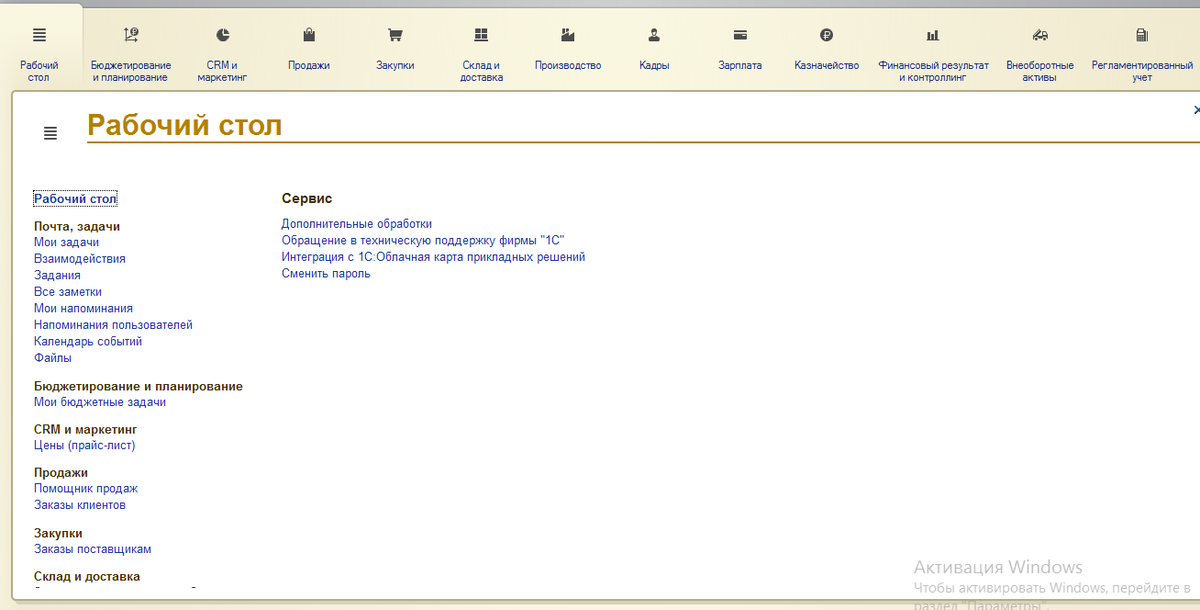Open Заказы поставщикам
The height and width of the screenshot is (610, 1200).
pos(93,549)
